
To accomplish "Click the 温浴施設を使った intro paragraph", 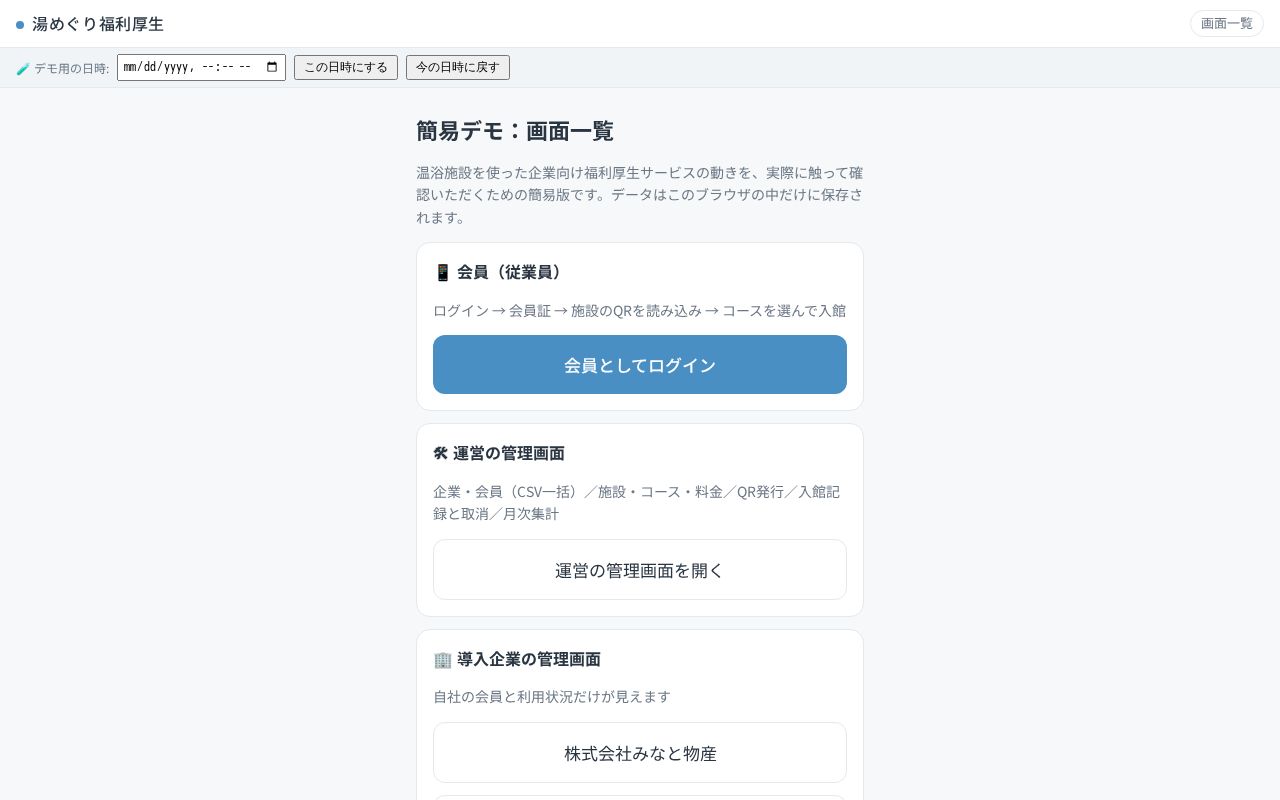I will coord(640,194).
